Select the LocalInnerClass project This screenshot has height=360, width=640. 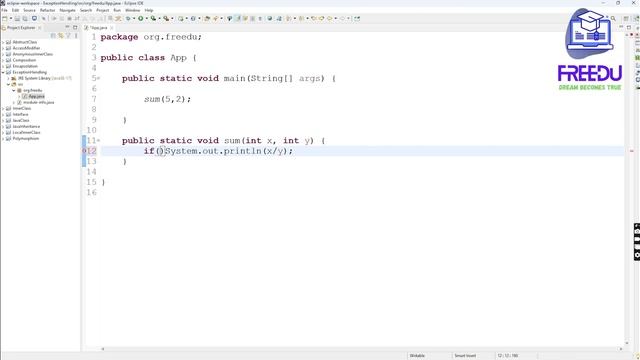26,132
